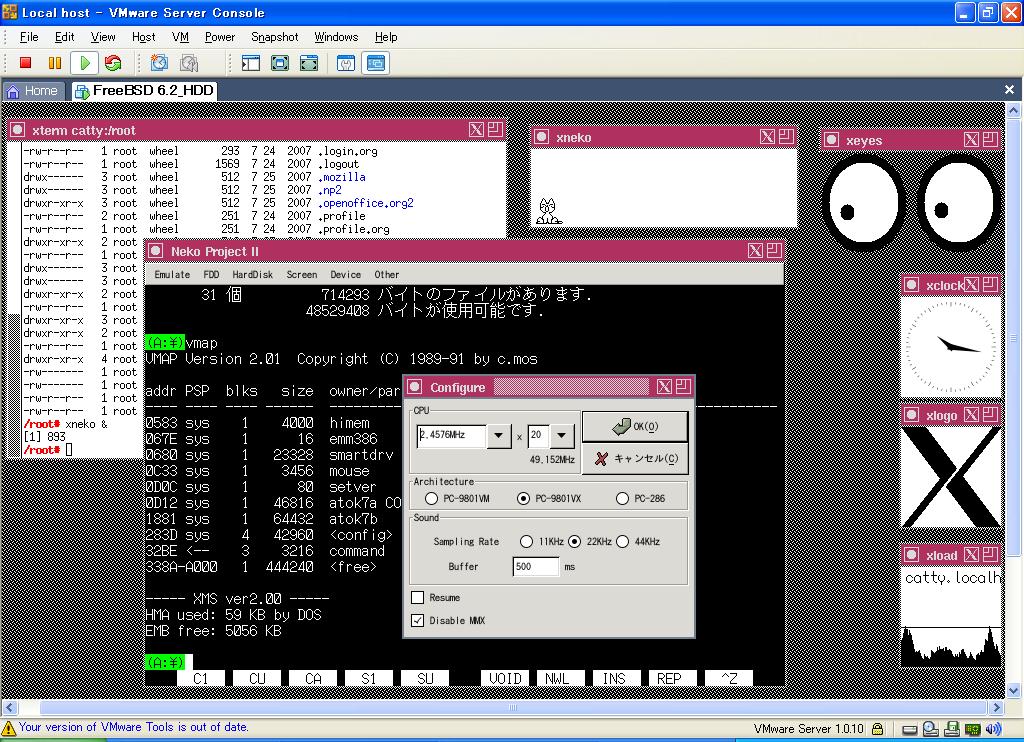Click the console horizontal scrollbar thumb

513,707
